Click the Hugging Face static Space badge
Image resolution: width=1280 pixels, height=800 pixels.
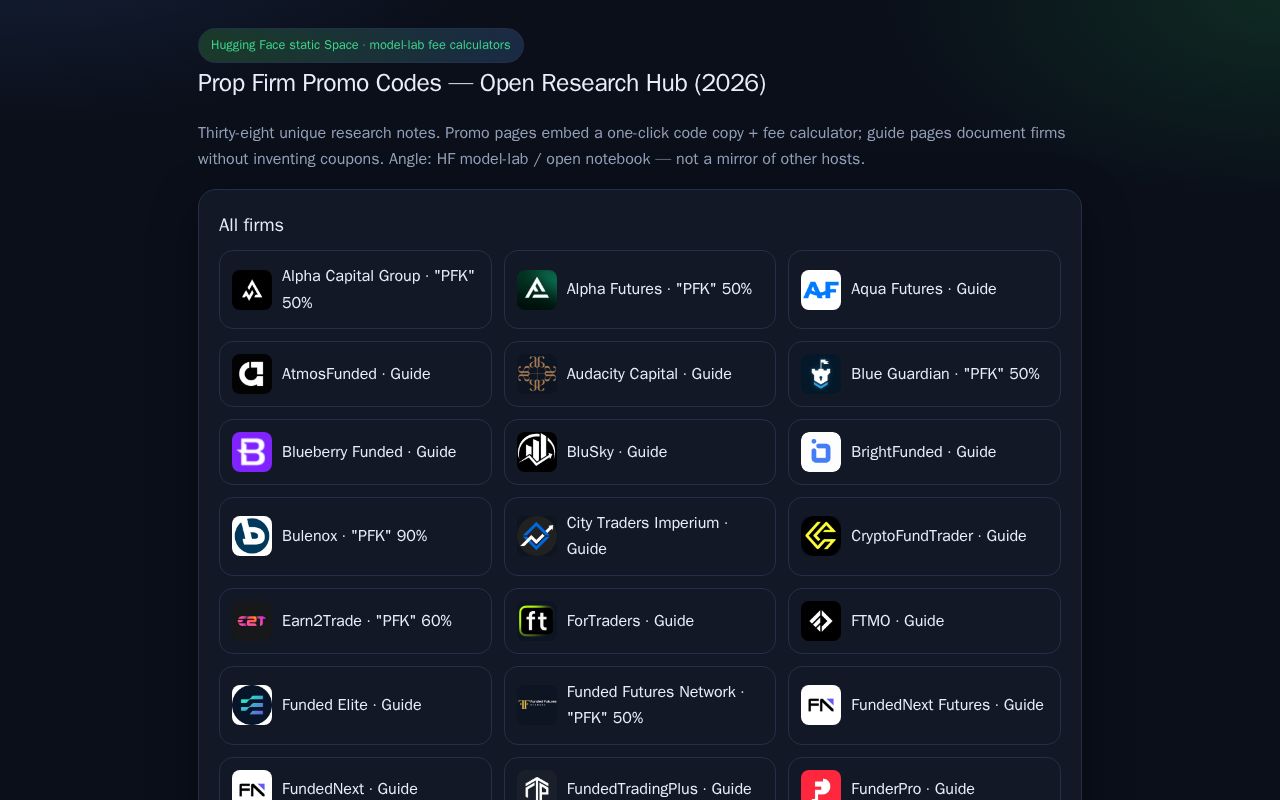point(361,45)
